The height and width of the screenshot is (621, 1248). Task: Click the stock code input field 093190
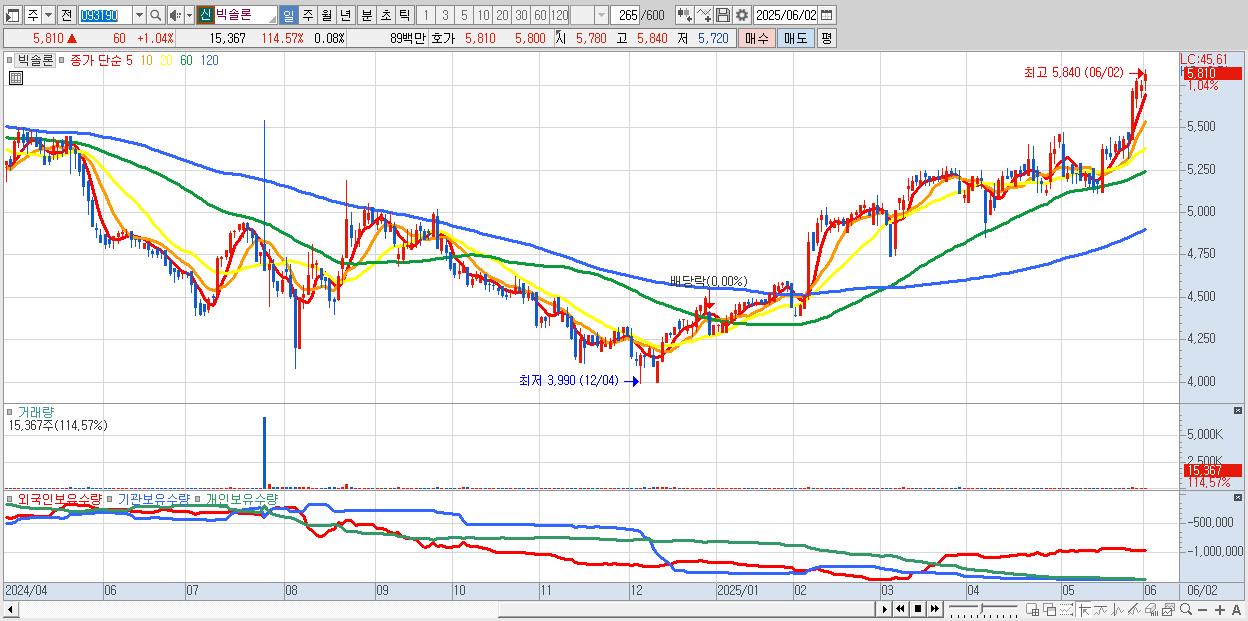106,15
